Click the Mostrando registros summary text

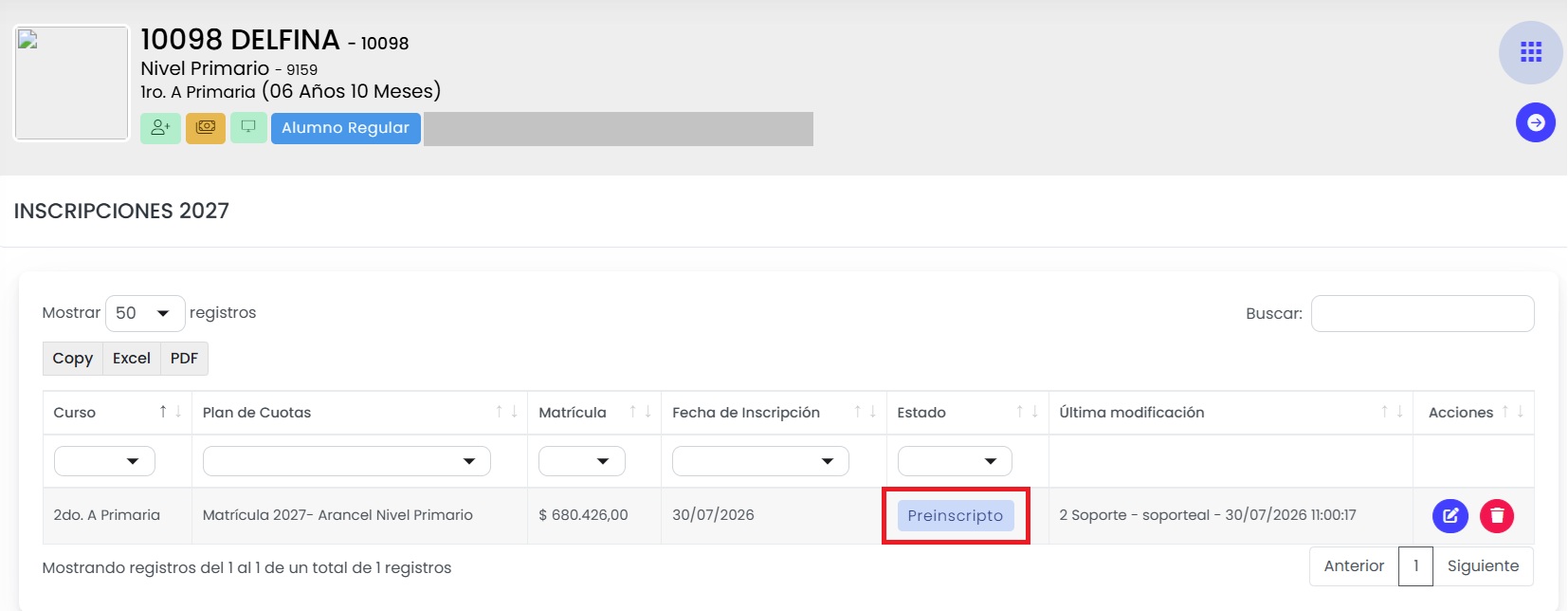point(246,568)
